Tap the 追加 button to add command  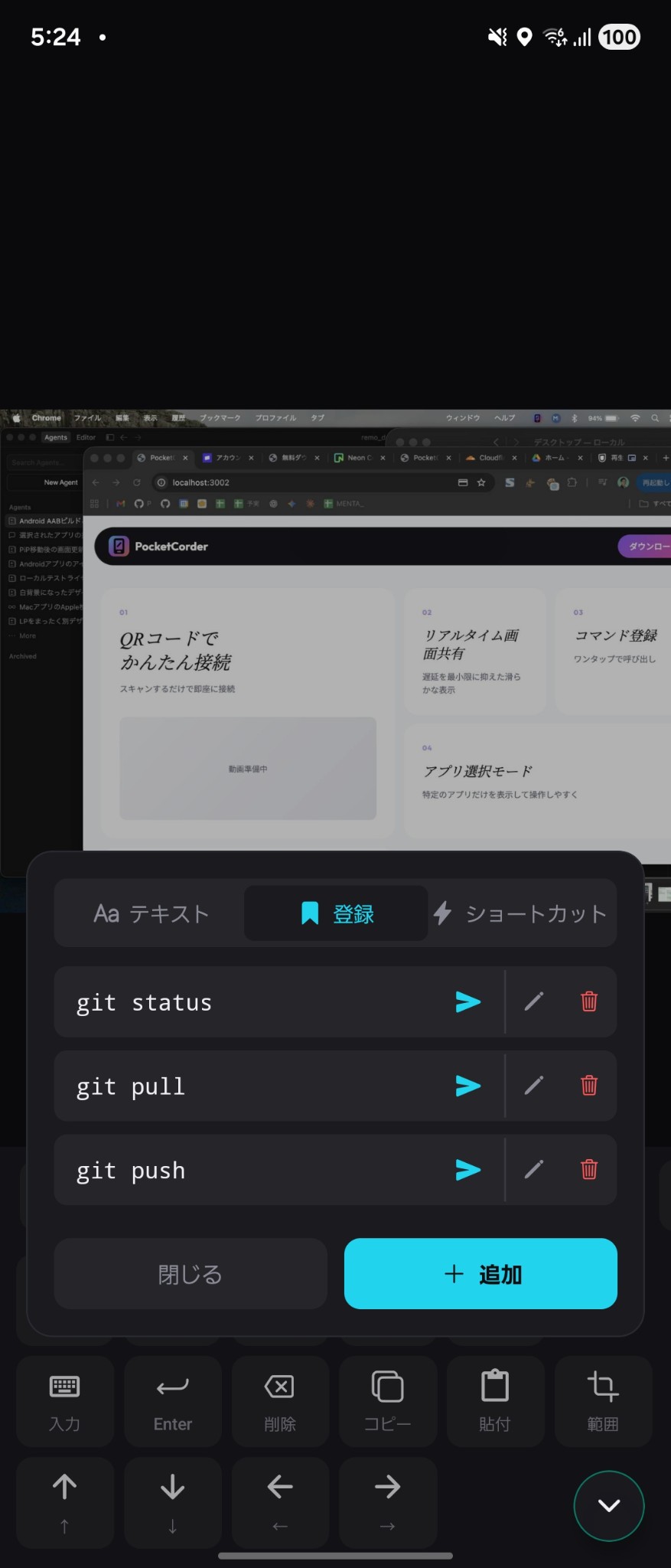tap(480, 1274)
